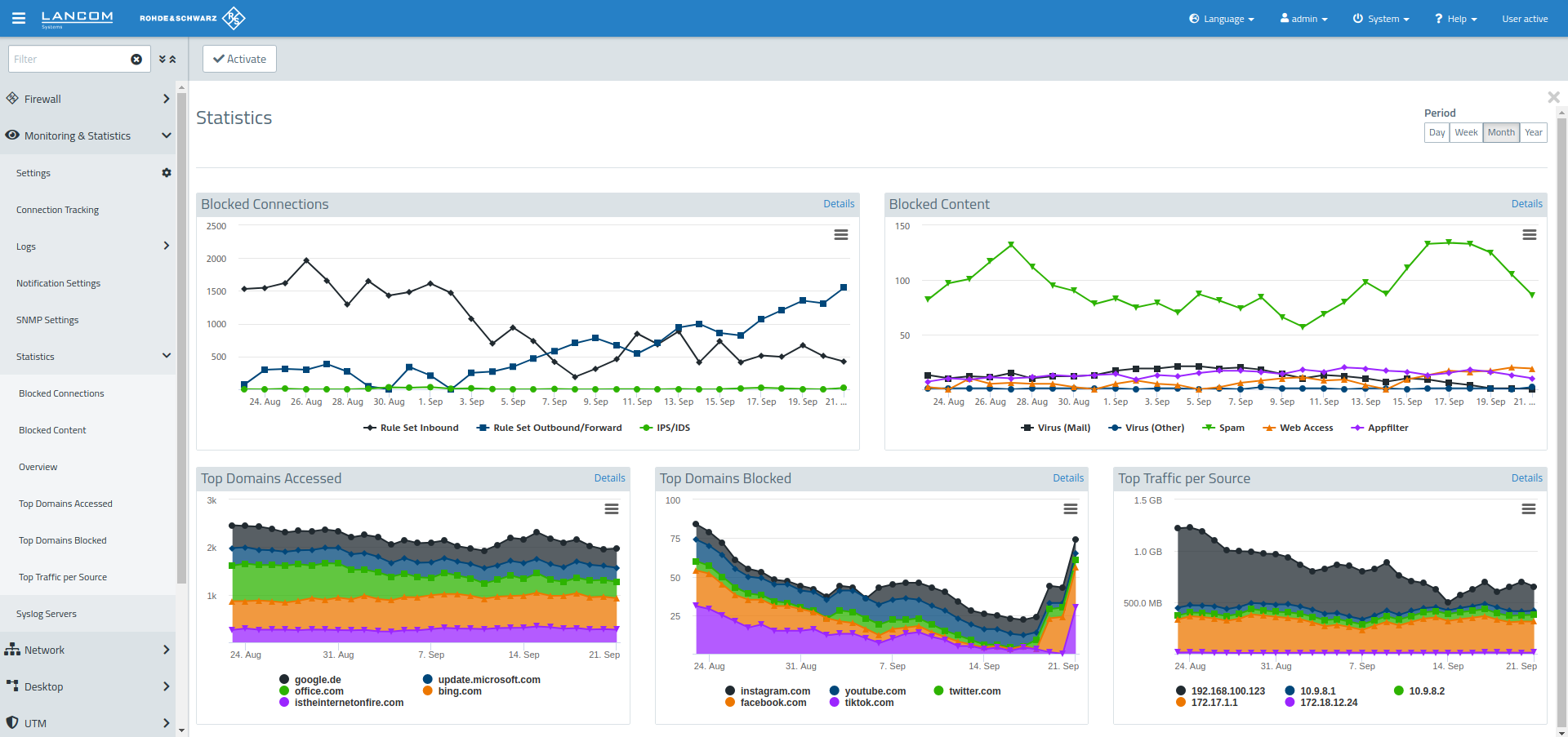
Task: Click the Settings gear icon in sidebar
Action: click(x=166, y=172)
